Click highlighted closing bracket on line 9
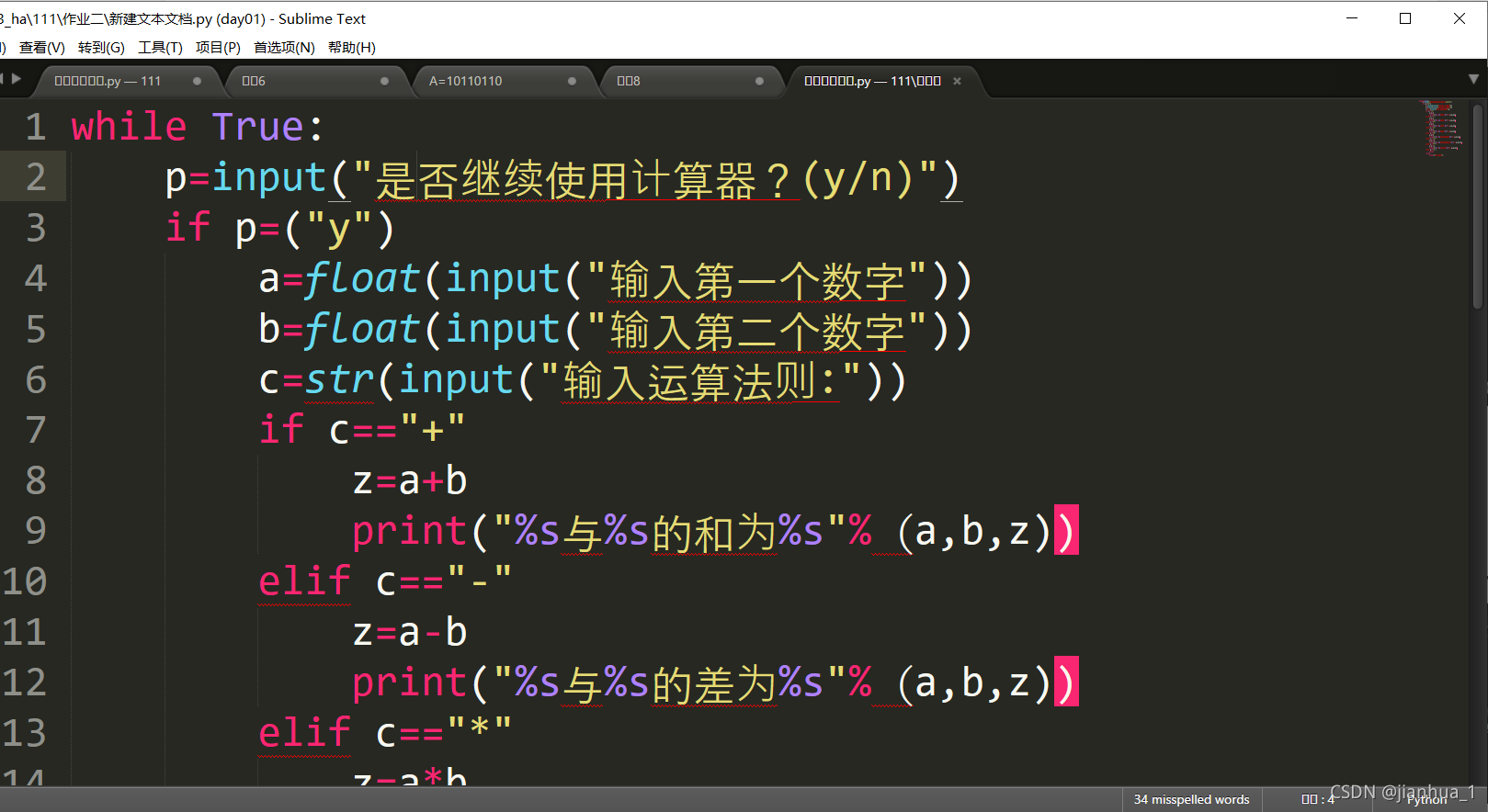 [1066, 530]
